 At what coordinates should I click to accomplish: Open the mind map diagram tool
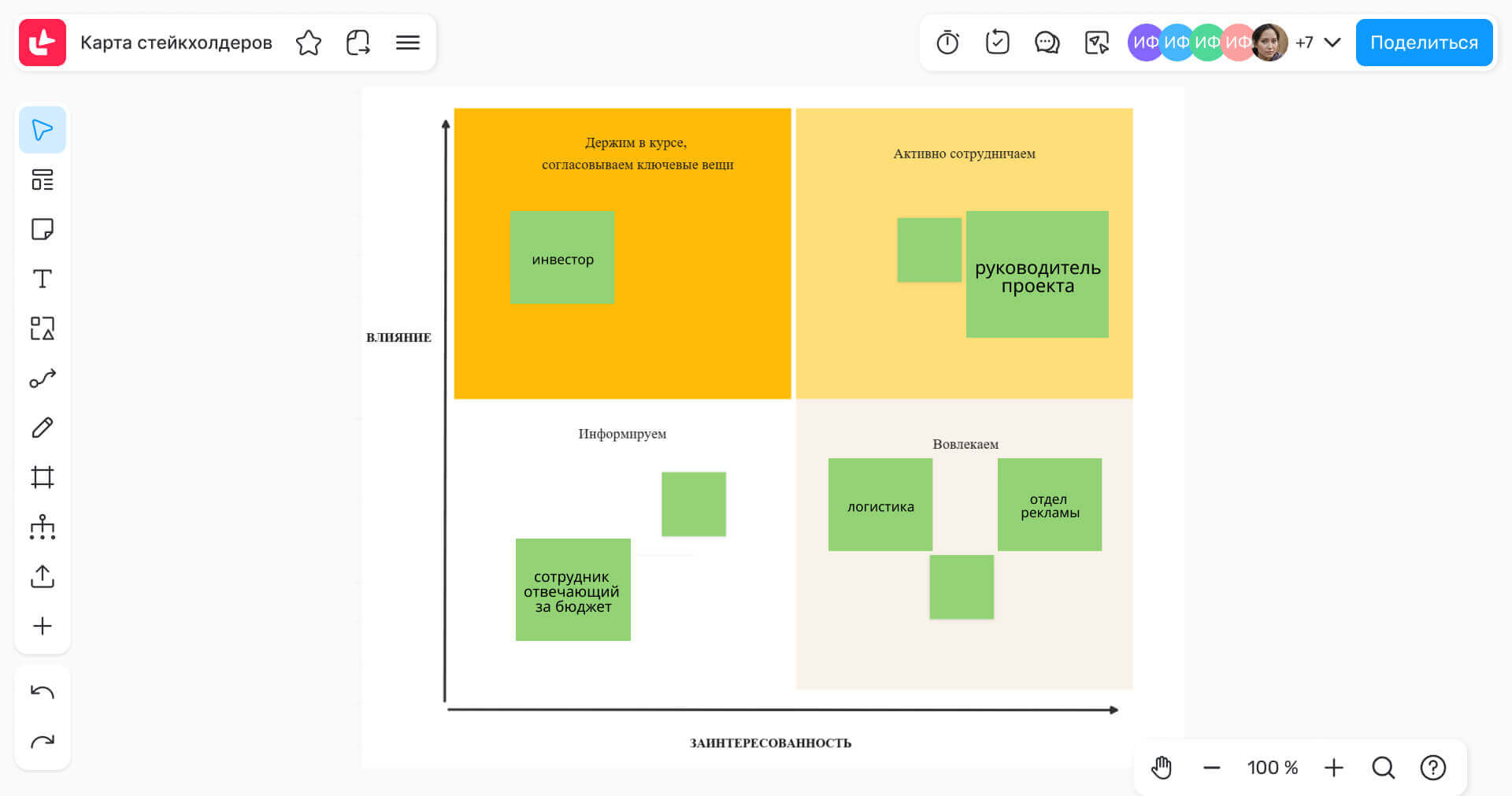(x=42, y=527)
